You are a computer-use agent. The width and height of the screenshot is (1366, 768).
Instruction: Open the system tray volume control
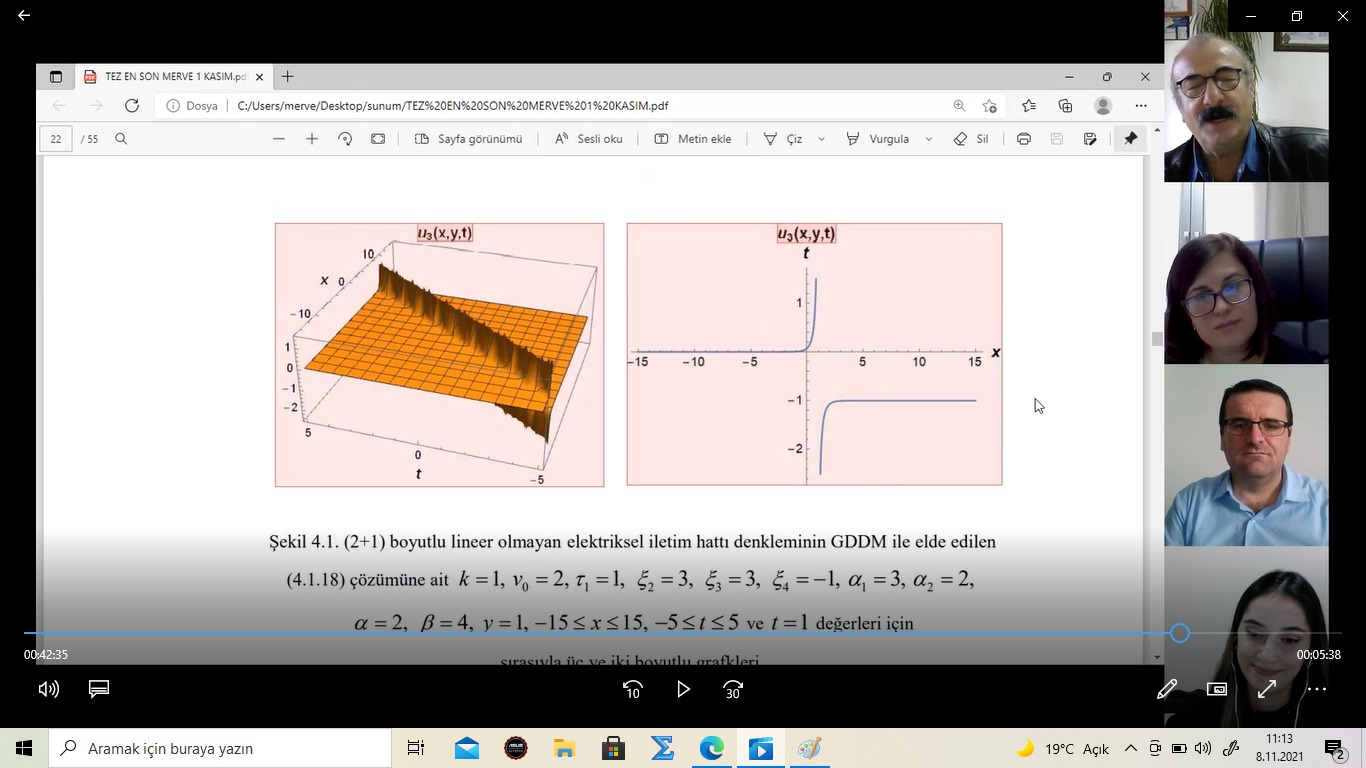pos(1203,748)
